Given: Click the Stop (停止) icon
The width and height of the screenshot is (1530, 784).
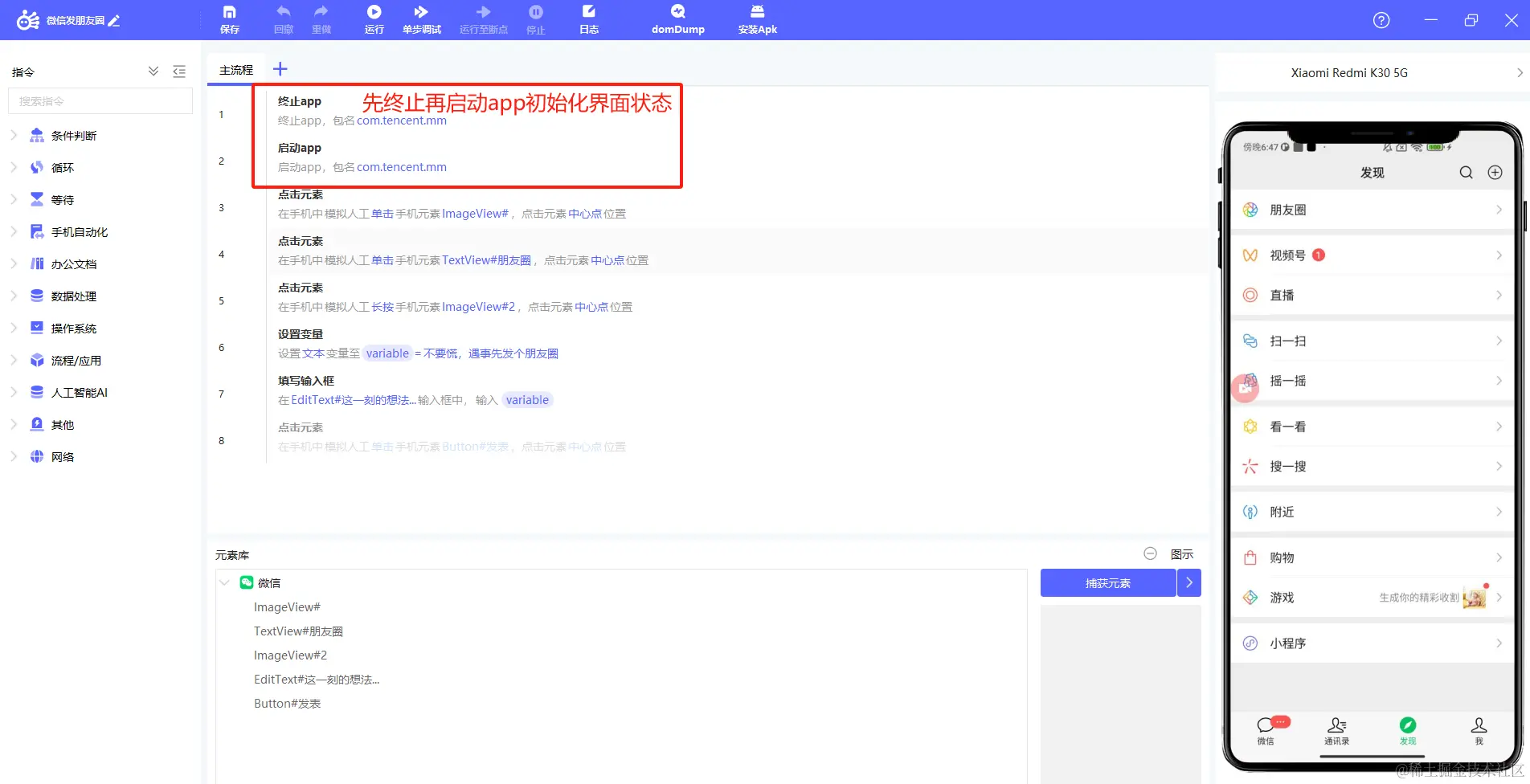Looking at the screenshot, I should pos(536,19).
